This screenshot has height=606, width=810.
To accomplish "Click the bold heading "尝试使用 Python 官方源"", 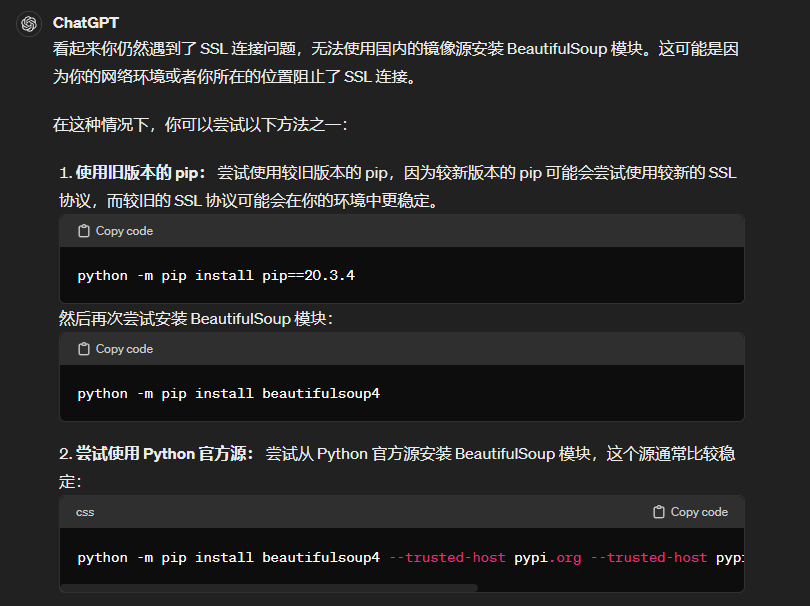I will tap(161, 454).
